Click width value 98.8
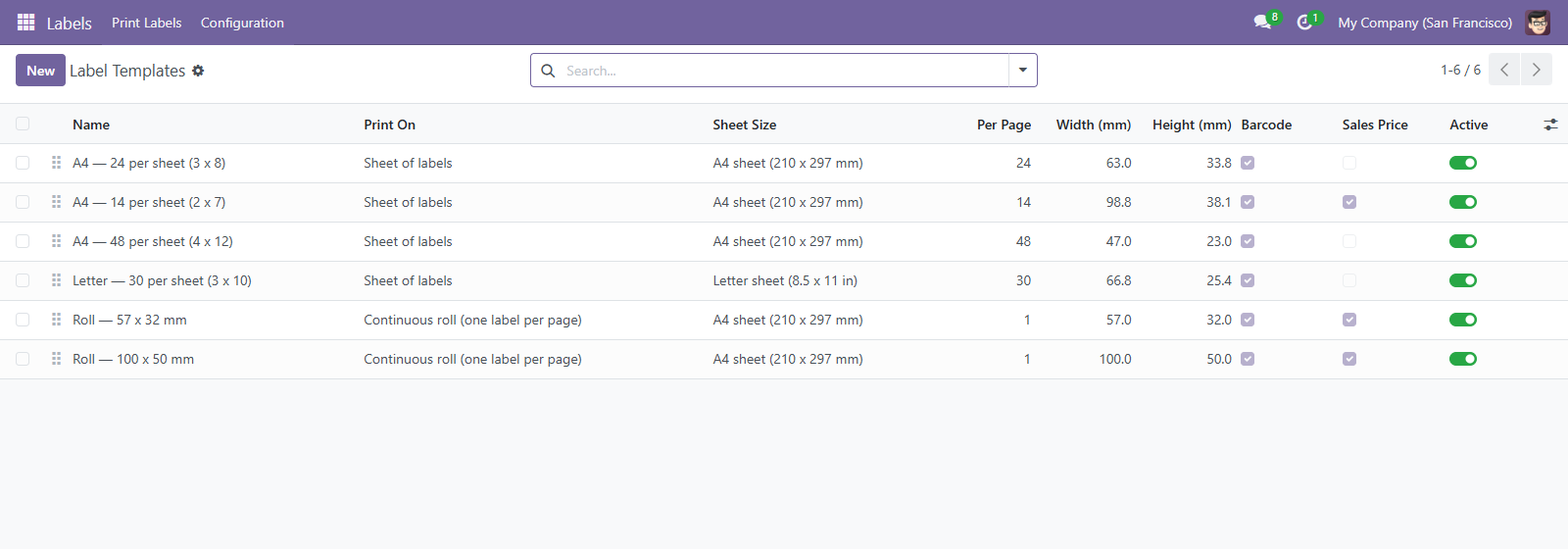The height and width of the screenshot is (549, 1568). [1118, 202]
